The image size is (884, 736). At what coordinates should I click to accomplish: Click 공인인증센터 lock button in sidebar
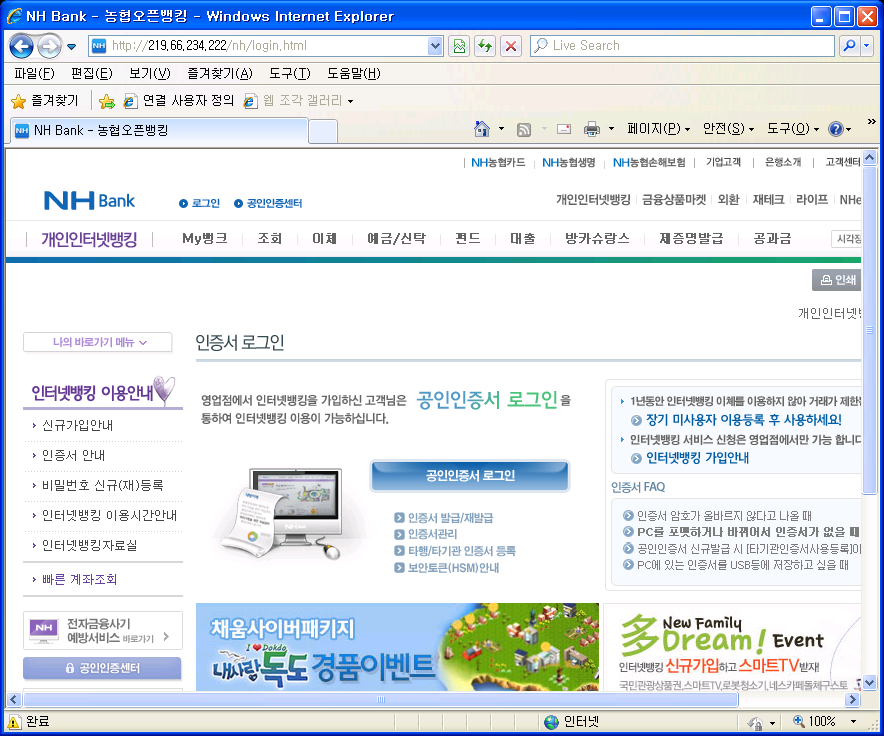[102, 668]
